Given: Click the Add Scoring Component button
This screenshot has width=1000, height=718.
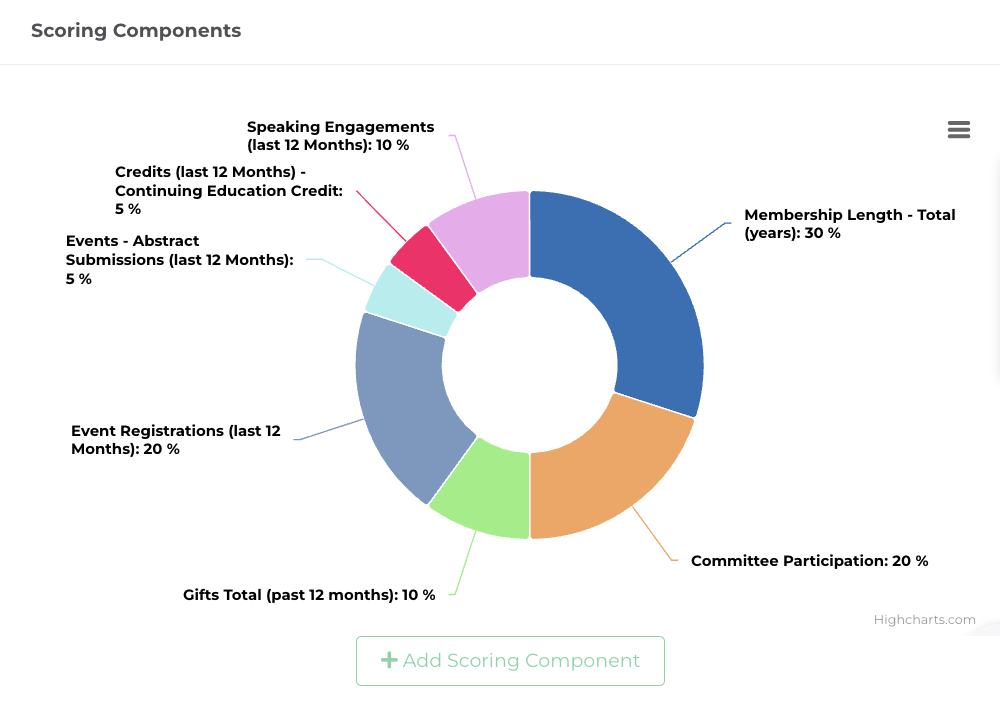Looking at the screenshot, I should (x=510, y=660).
